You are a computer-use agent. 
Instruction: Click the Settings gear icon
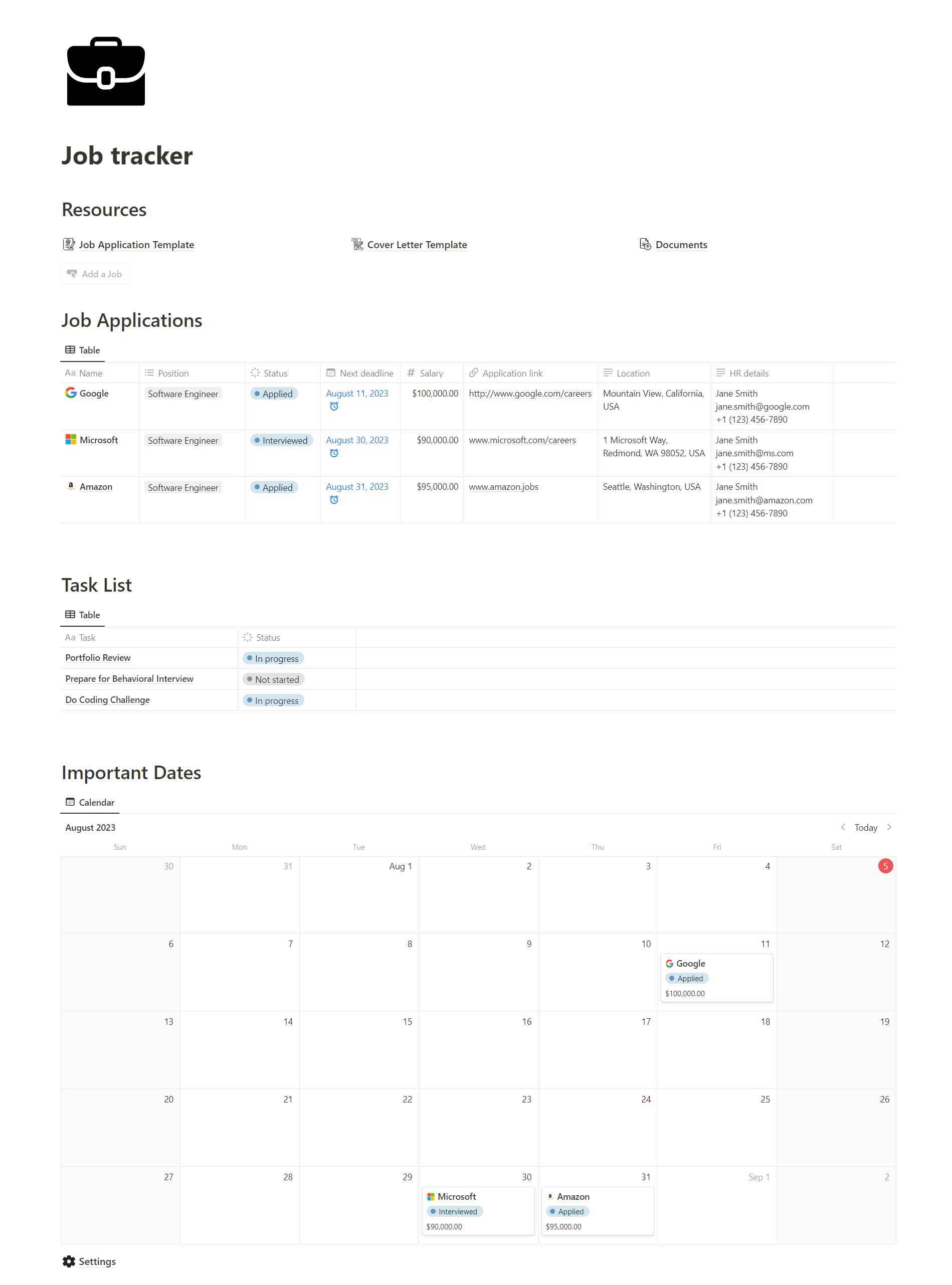(x=69, y=1261)
